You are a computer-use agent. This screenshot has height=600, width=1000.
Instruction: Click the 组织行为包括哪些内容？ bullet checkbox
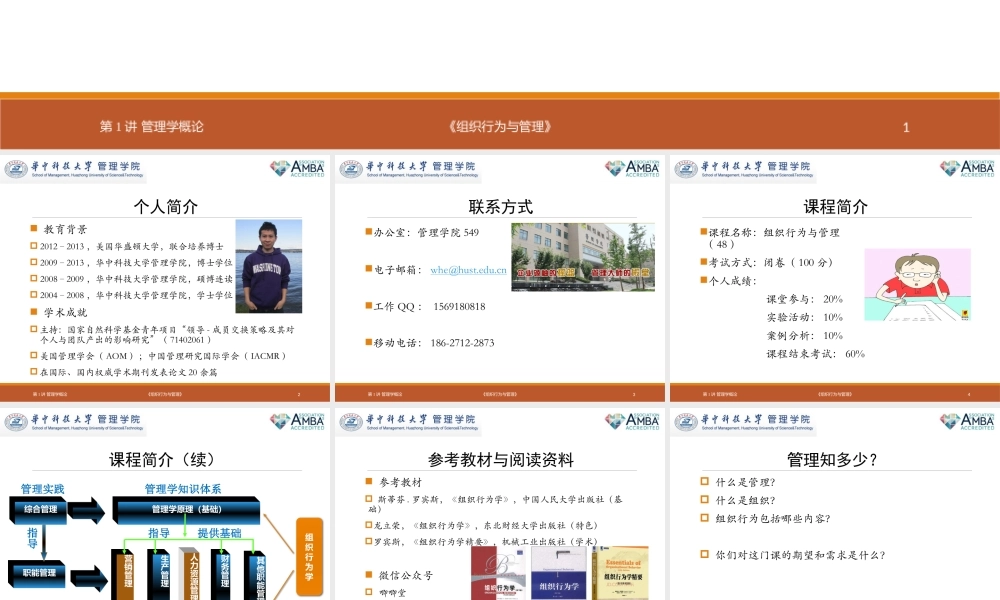(705, 518)
